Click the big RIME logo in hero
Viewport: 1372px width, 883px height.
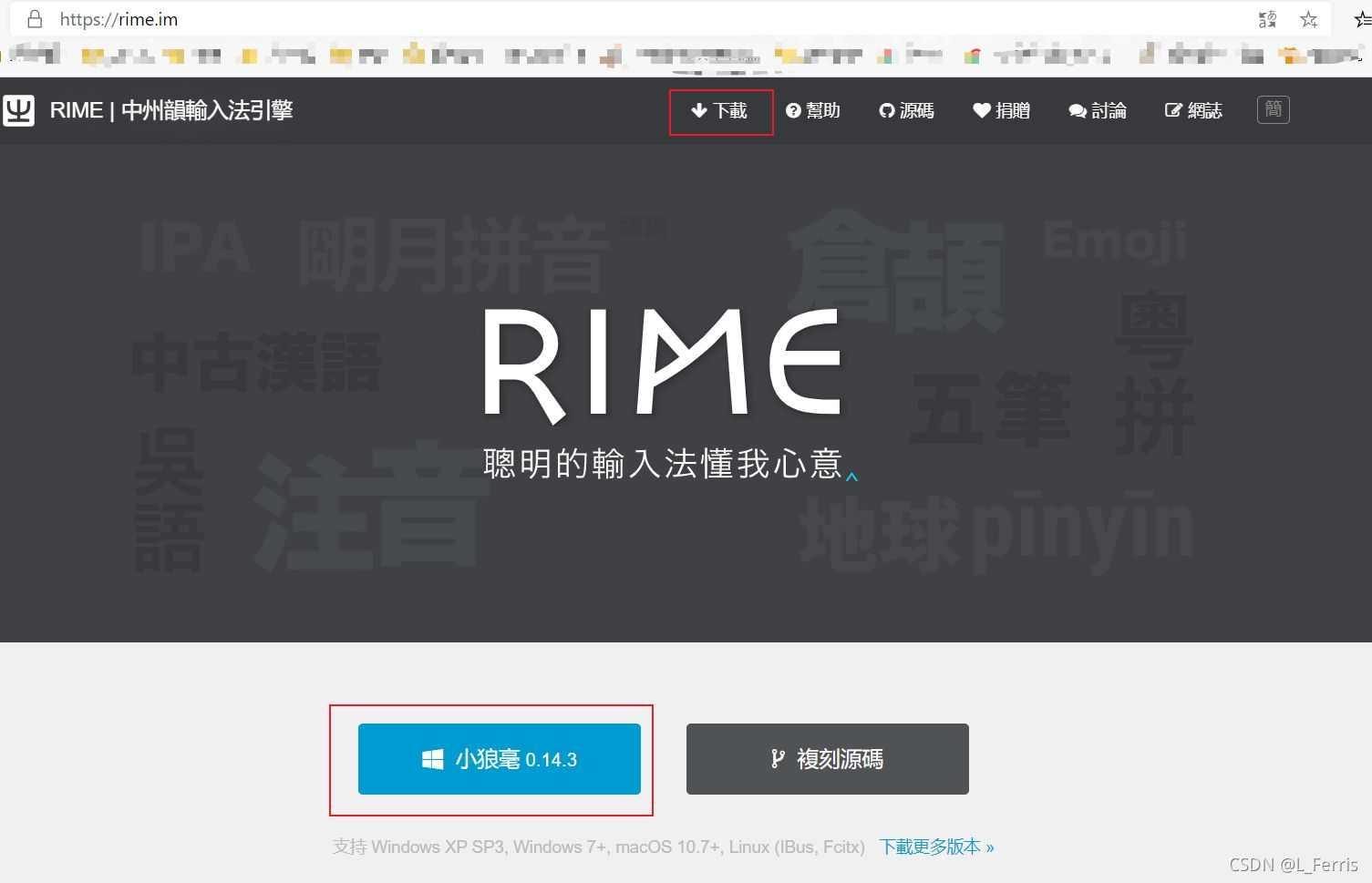(662, 364)
